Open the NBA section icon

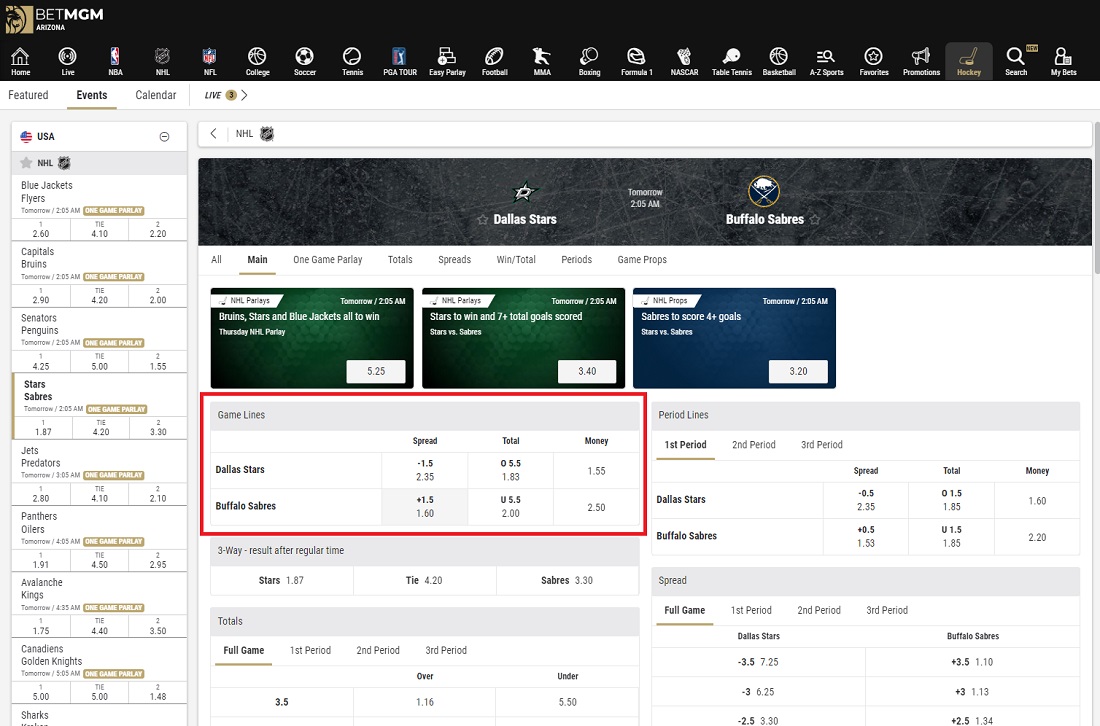click(x=114, y=61)
